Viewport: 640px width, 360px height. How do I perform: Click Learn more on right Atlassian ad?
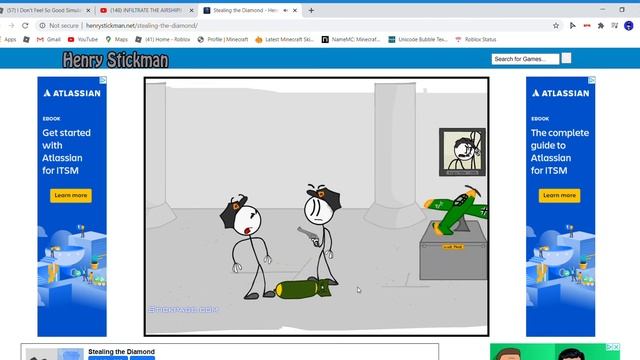[x=560, y=196]
